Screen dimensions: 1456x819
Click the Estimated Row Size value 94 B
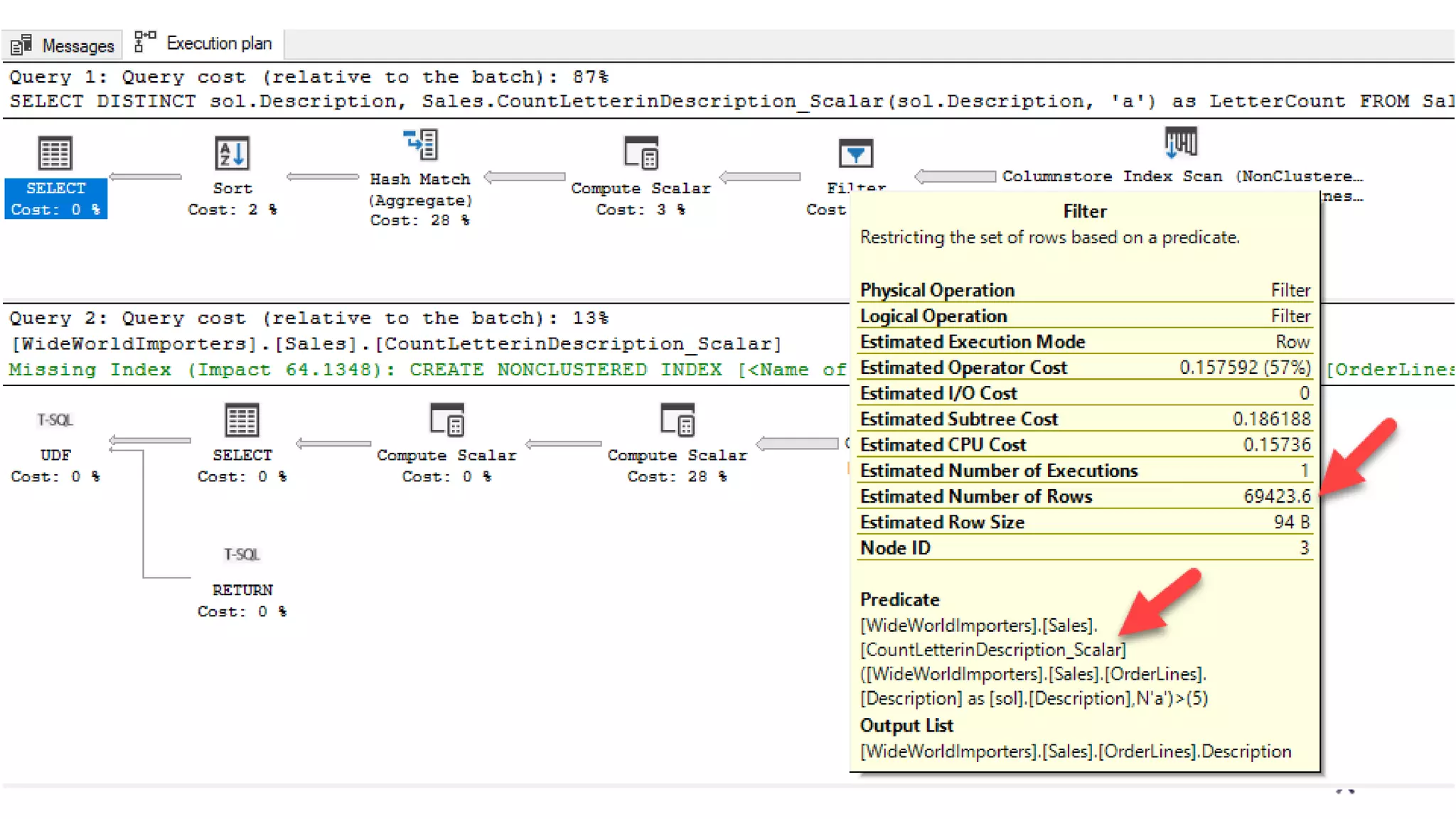(1291, 522)
